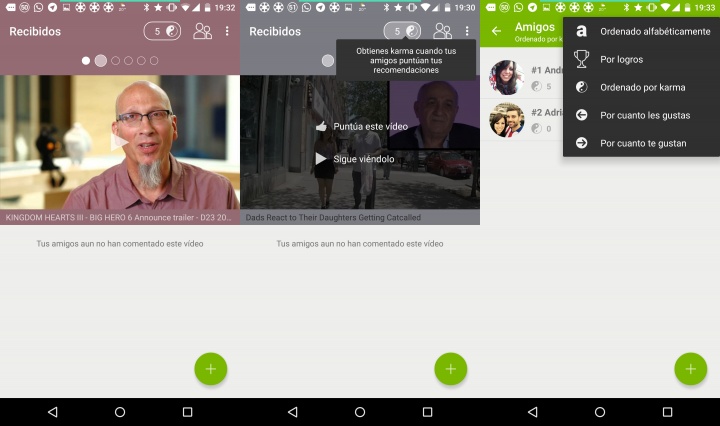Click the alphabetical 'a' icon

pos(581,31)
